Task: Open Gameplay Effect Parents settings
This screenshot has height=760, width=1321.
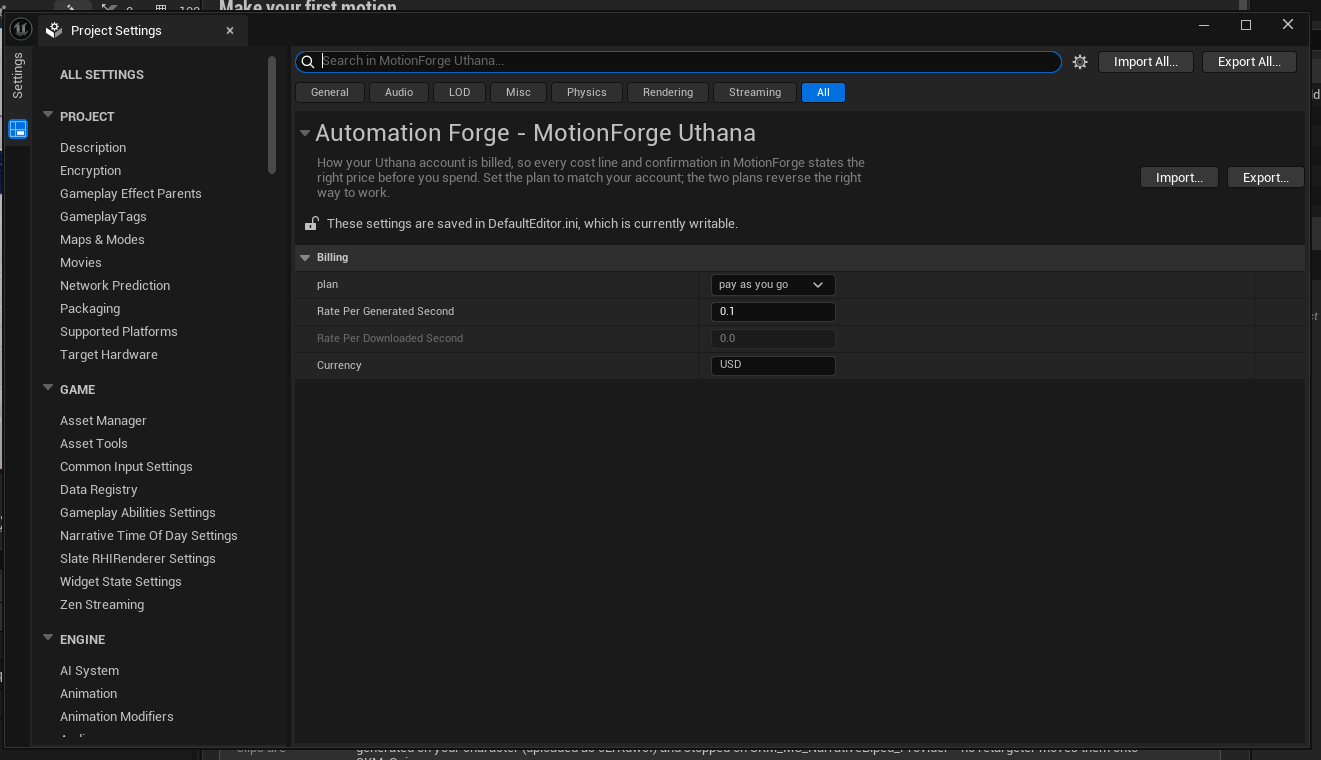Action: click(131, 194)
